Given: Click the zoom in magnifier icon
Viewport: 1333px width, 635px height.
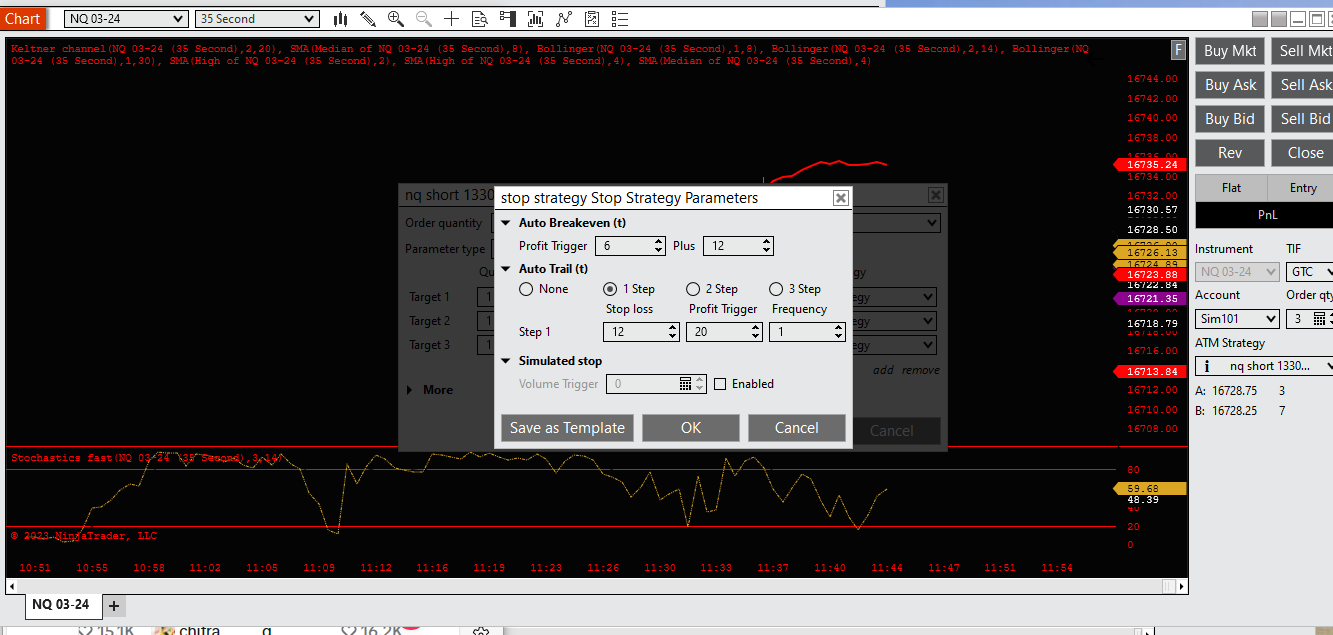Looking at the screenshot, I should pyautogui.click(x=396, y=18).
